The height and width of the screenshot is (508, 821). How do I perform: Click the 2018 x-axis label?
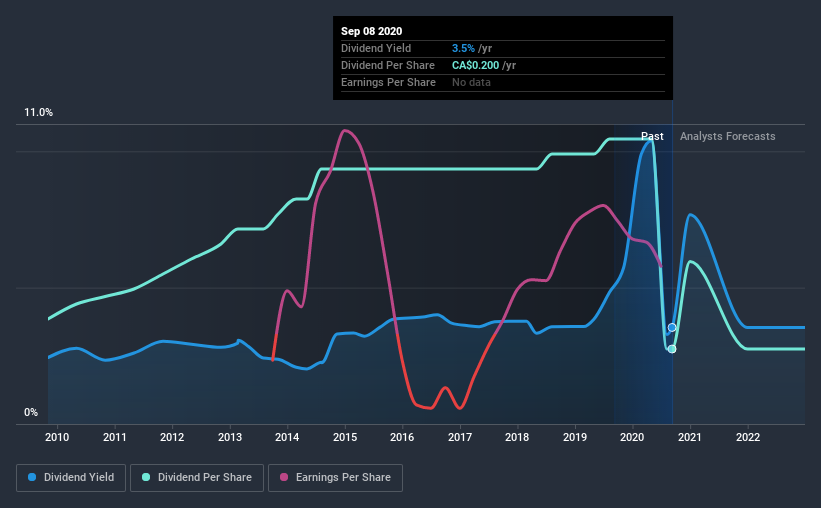click(517, 437)
